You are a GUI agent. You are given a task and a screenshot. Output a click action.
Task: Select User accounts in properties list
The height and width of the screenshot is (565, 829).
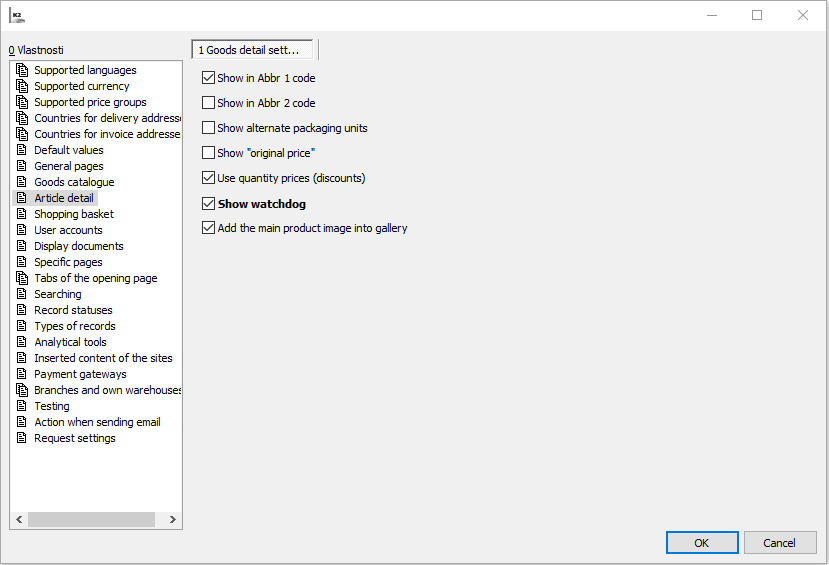coord(68,230)
